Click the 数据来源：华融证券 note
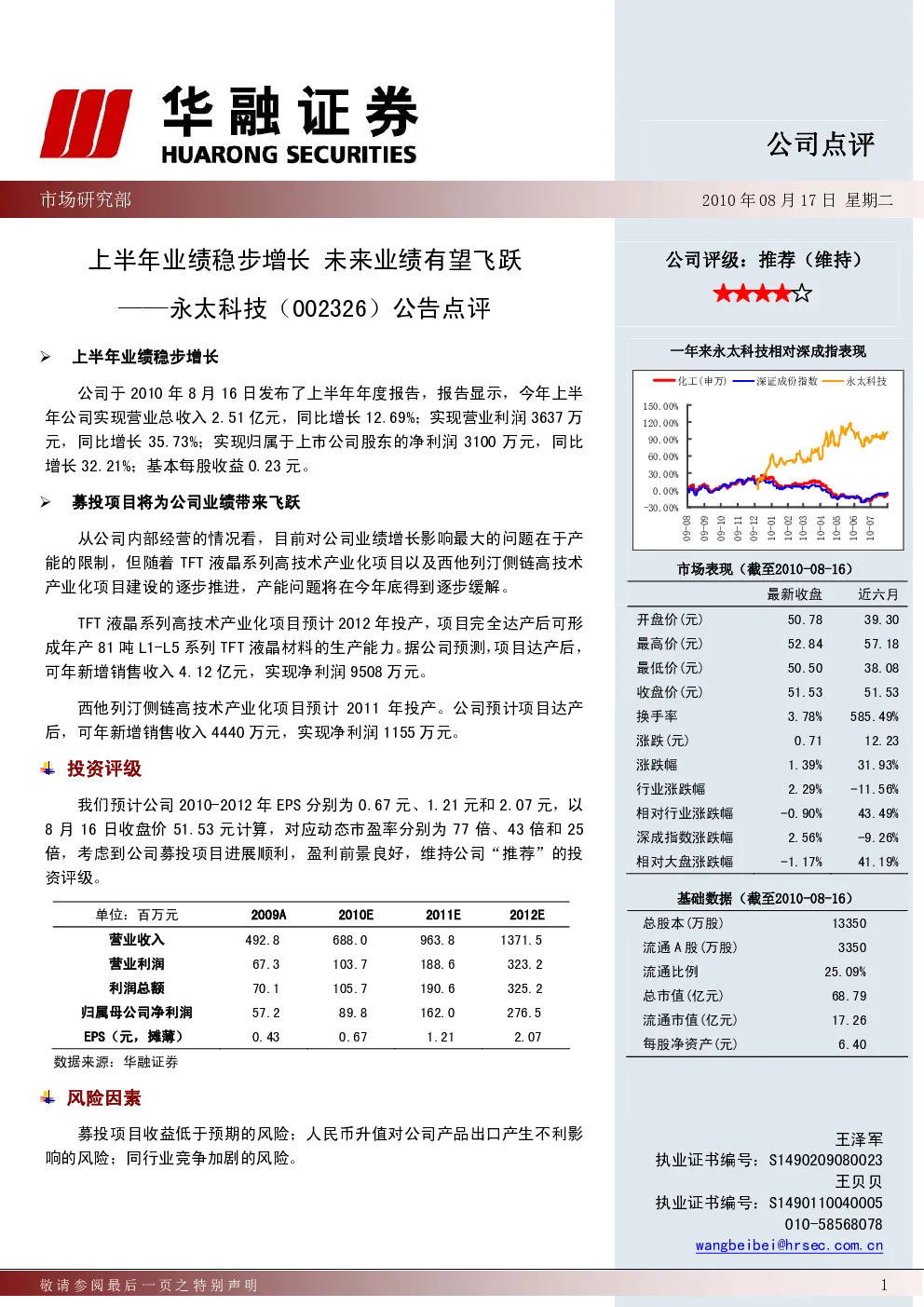The height and width of the screenshot is (1307, 924). point(115,1062)
